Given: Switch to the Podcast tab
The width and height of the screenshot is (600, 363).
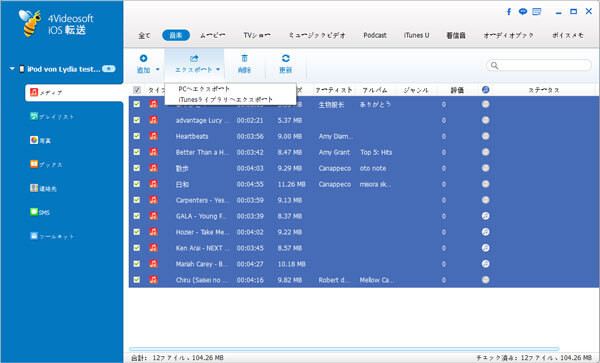Looking at the screenshot, I should point(375,35).
